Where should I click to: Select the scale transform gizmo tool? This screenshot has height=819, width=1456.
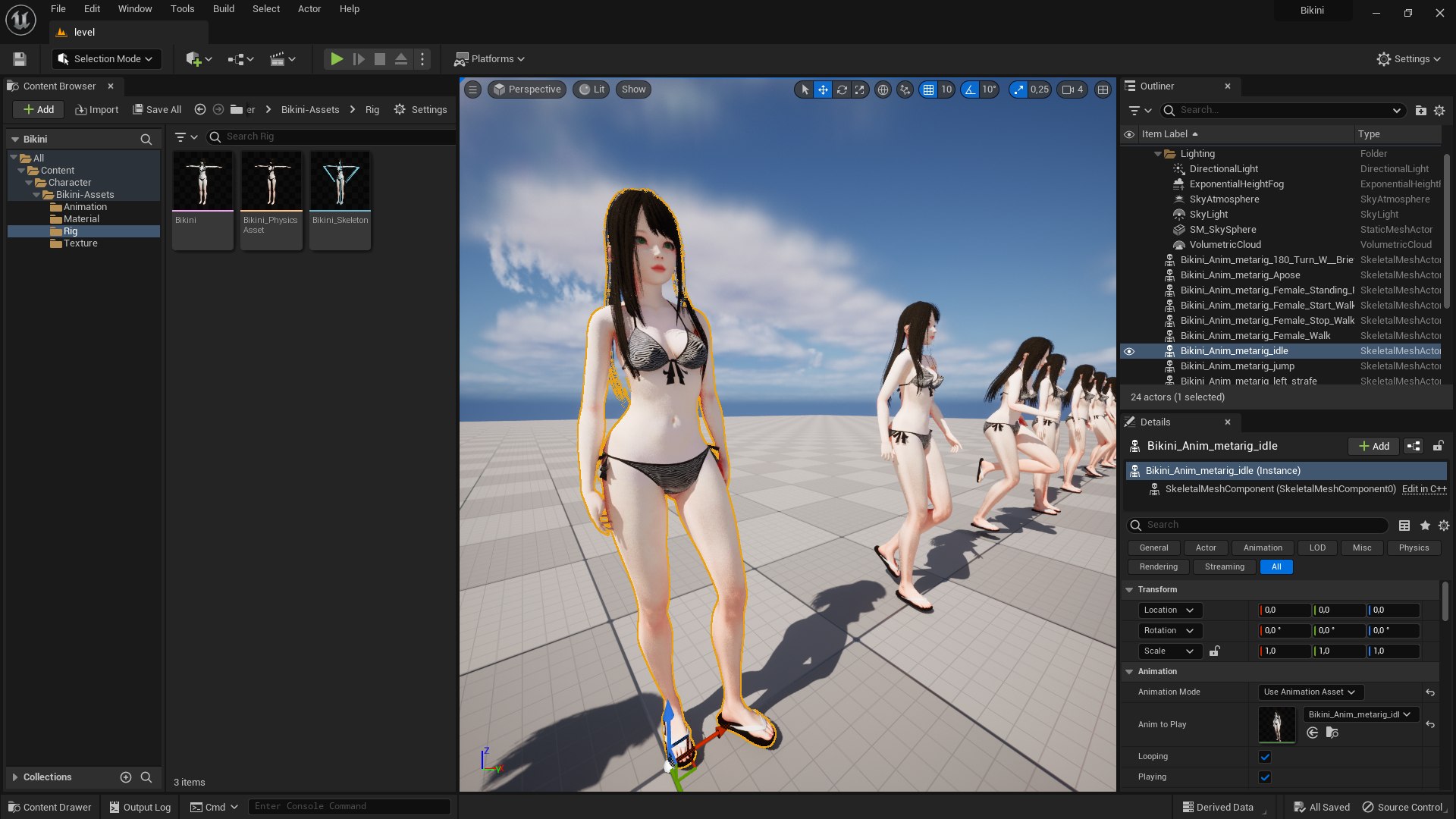(x=860, y=89)
